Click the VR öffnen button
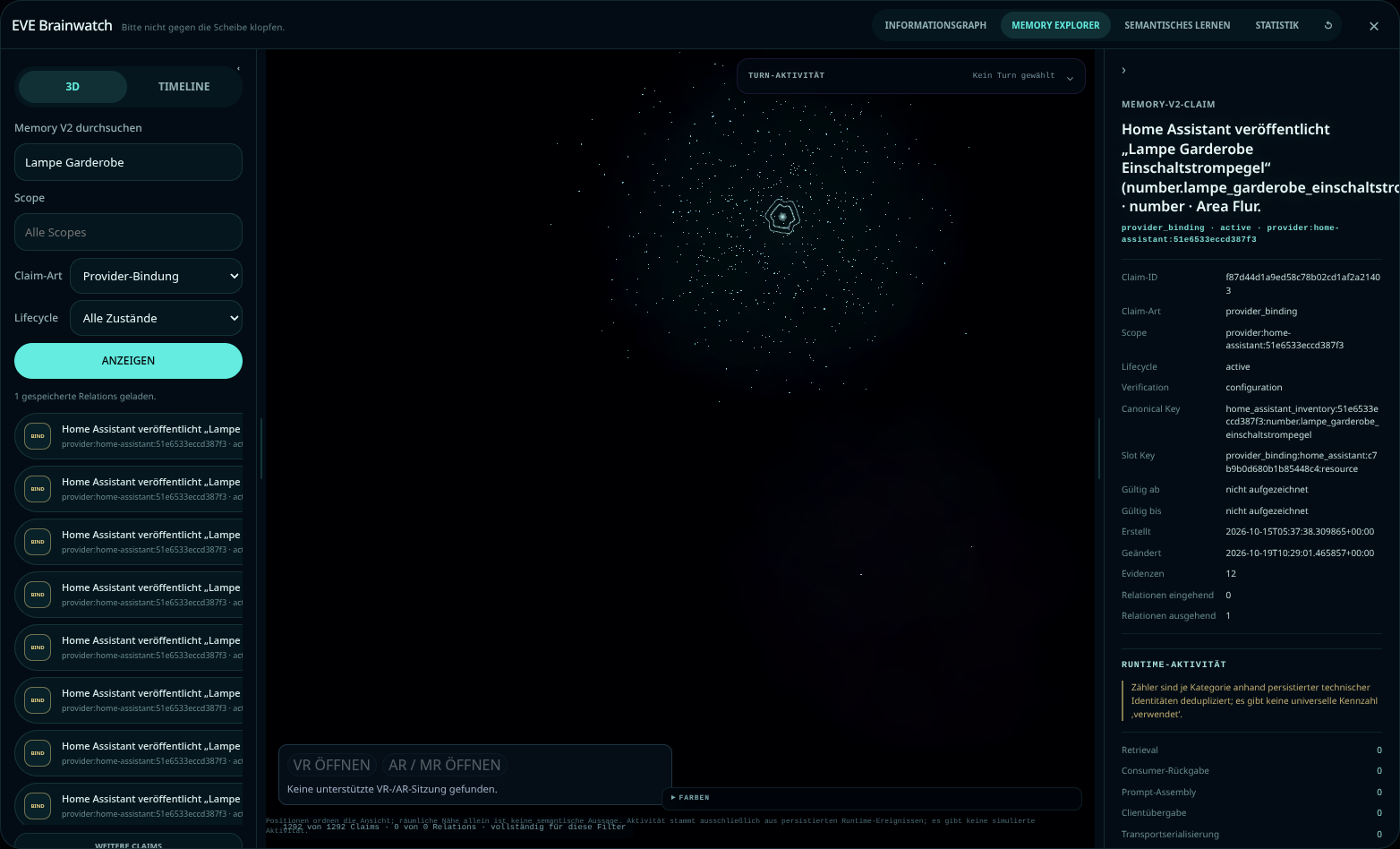The width and height of the screenshot is (1400, 849). click(x=331, y=765)
